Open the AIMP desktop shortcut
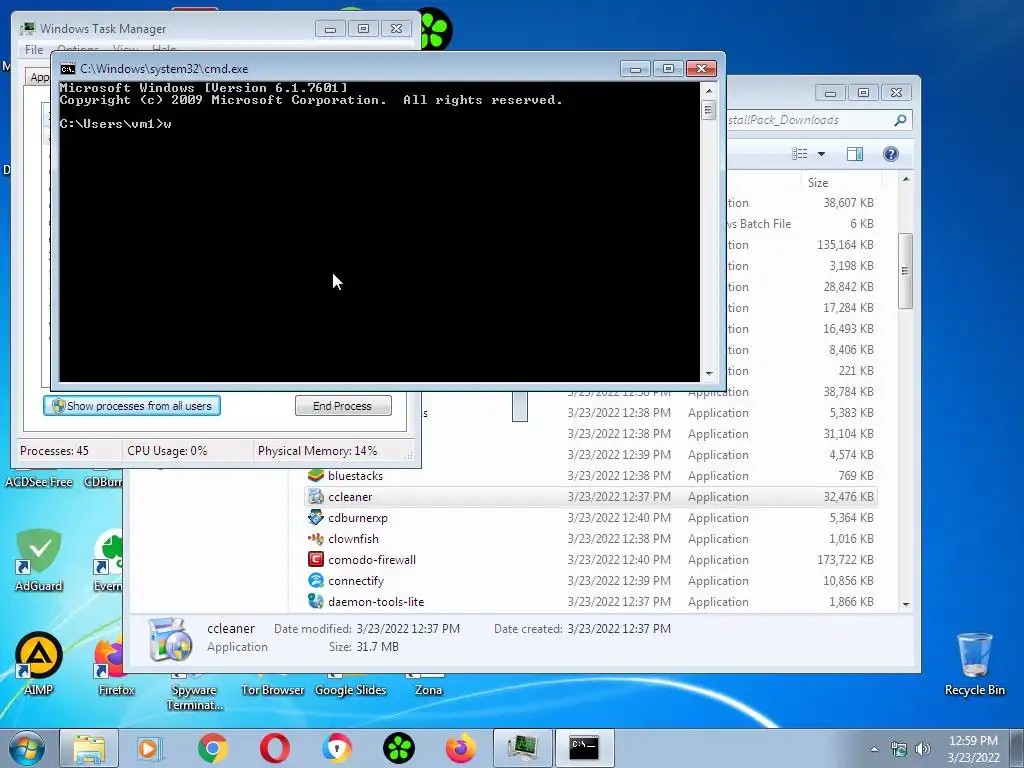 (x=39, y=664)
